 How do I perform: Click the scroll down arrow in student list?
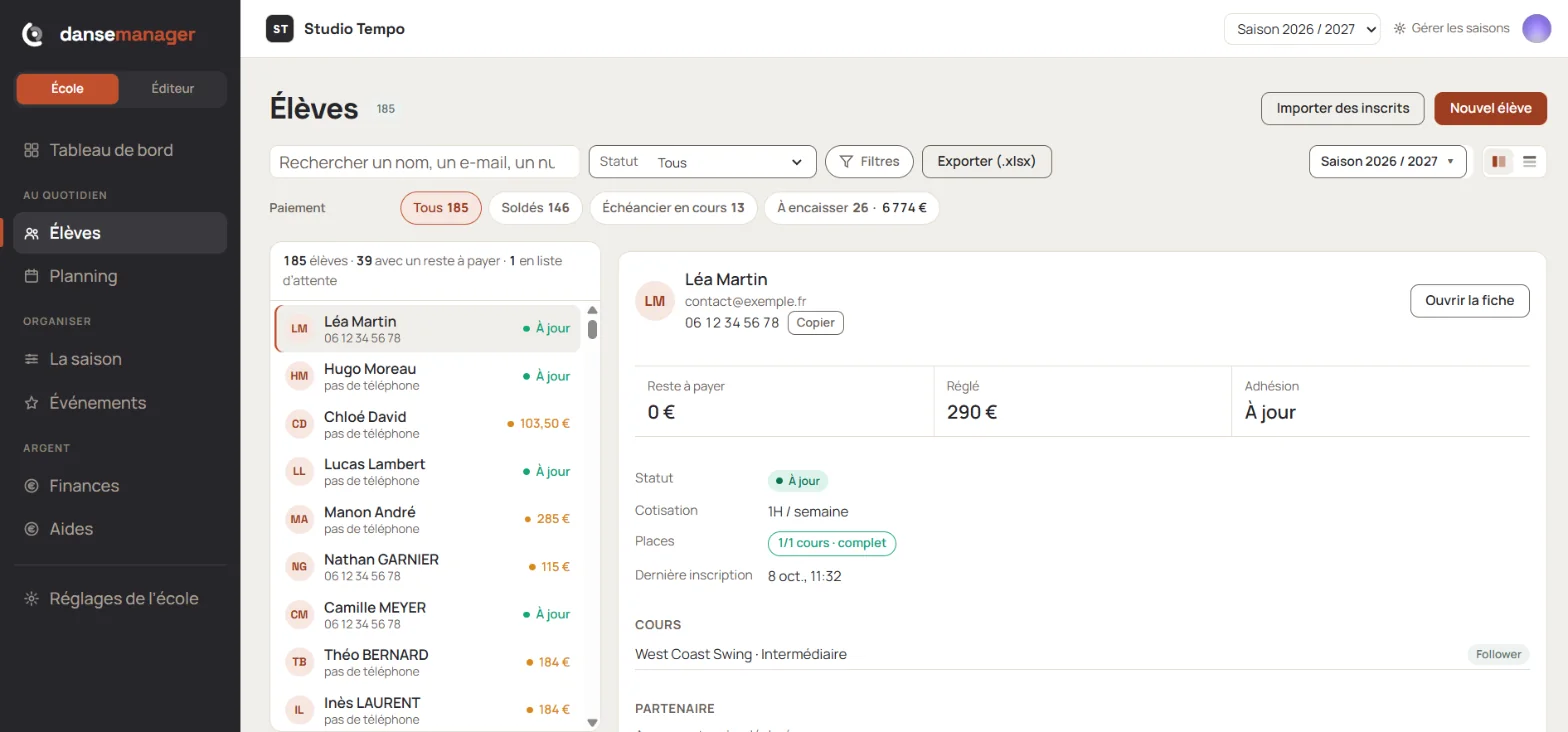tap(592, 722)
